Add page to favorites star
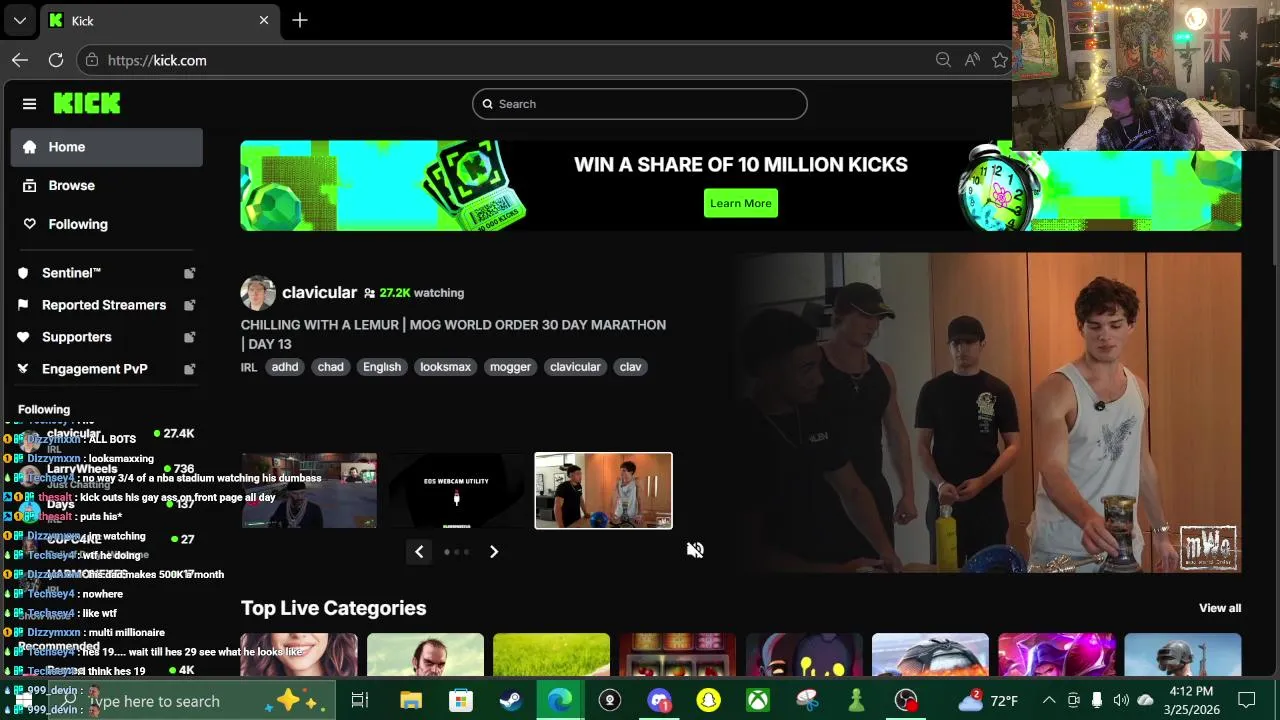 1000,60
